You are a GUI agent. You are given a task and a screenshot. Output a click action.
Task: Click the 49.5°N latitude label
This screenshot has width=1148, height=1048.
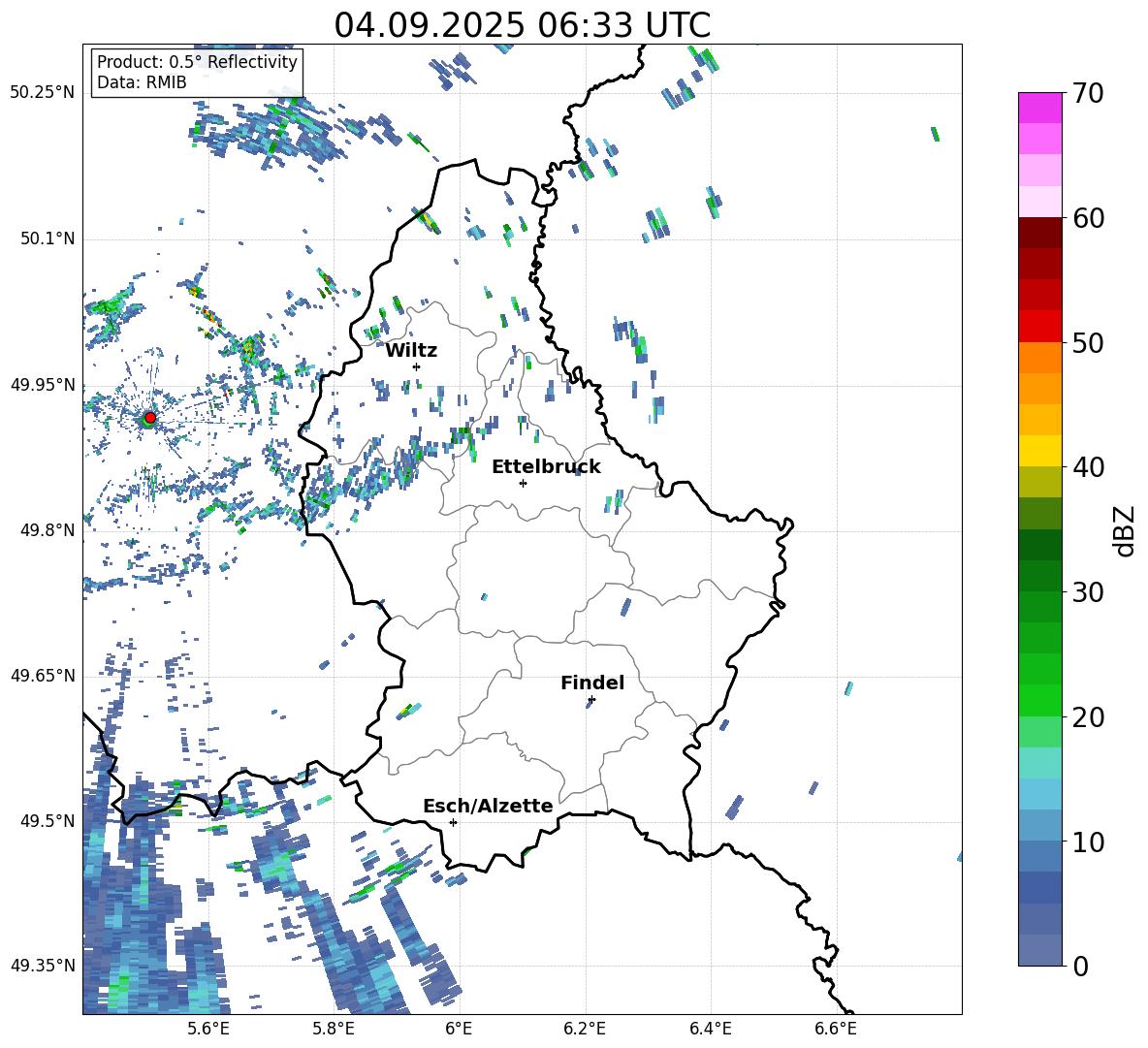tap(47, 821)
